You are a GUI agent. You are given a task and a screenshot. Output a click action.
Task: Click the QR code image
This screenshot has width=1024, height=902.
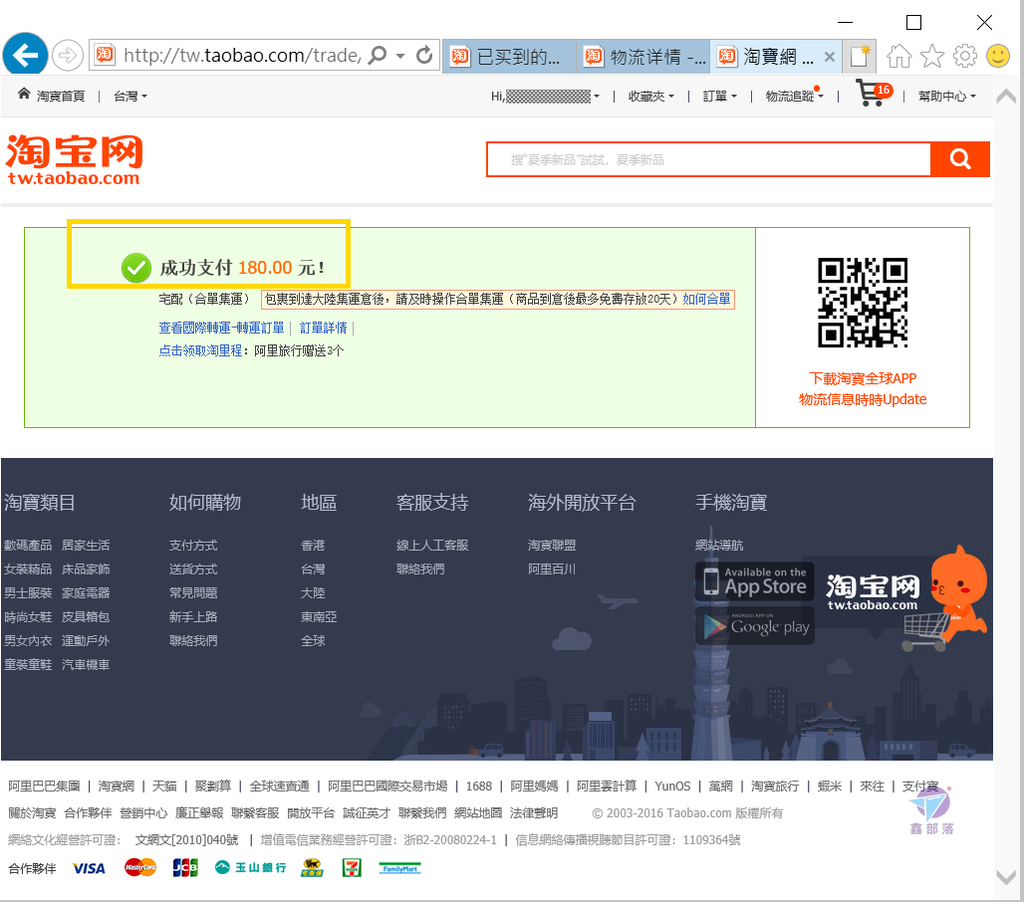863,302
